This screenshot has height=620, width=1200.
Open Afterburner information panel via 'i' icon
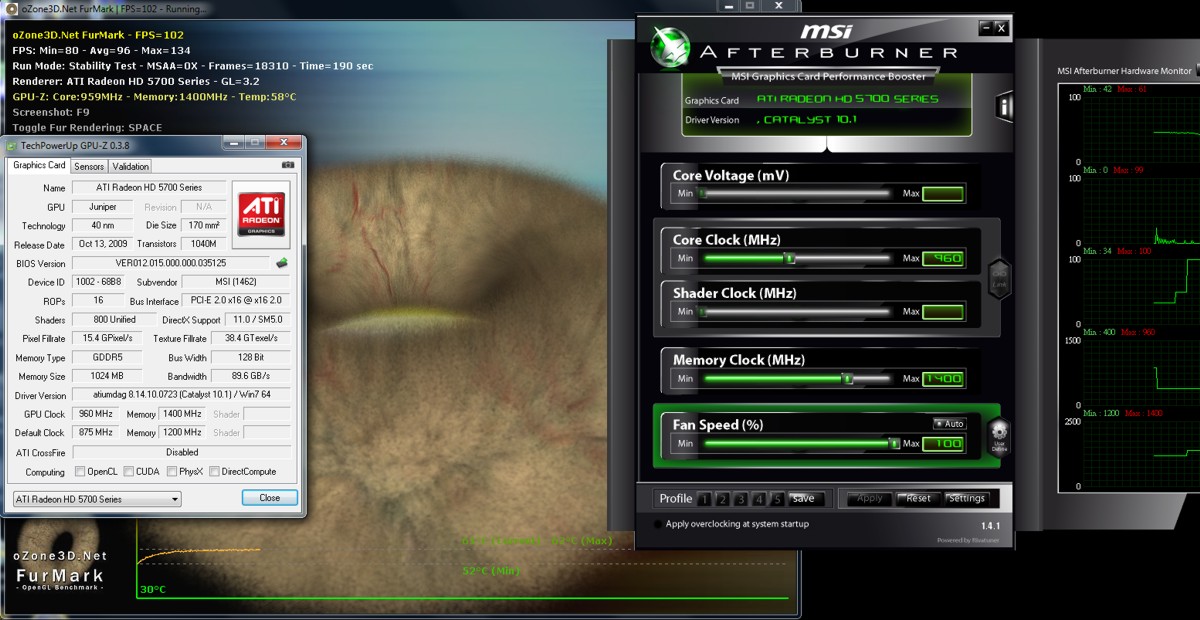pyautogui.click(x=1005, y=107)
